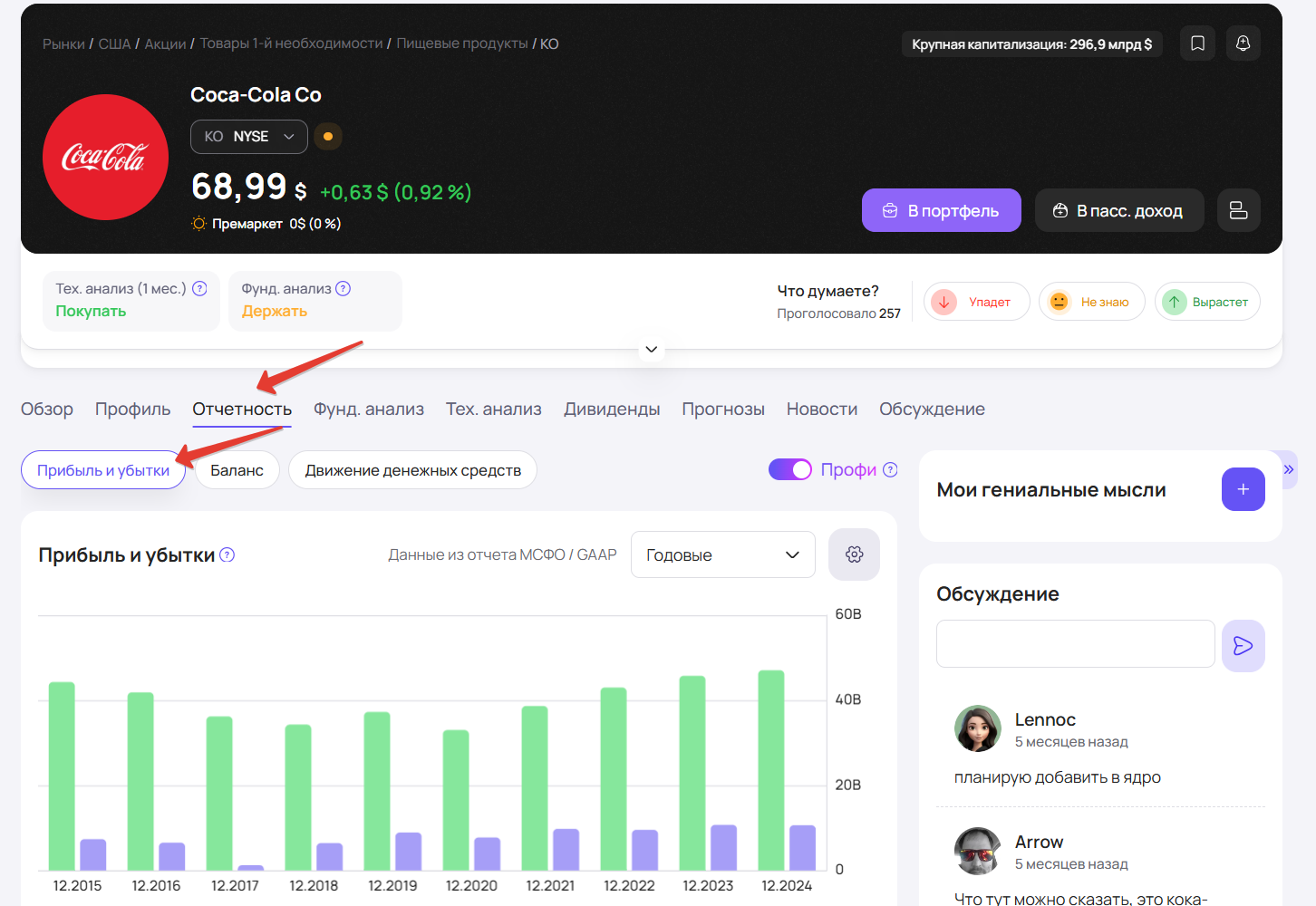The width and height of the screenshot is (1316, 906).
Task: Click Пищевые продукты breadcrumb
Action: click(x=462, y=43)
